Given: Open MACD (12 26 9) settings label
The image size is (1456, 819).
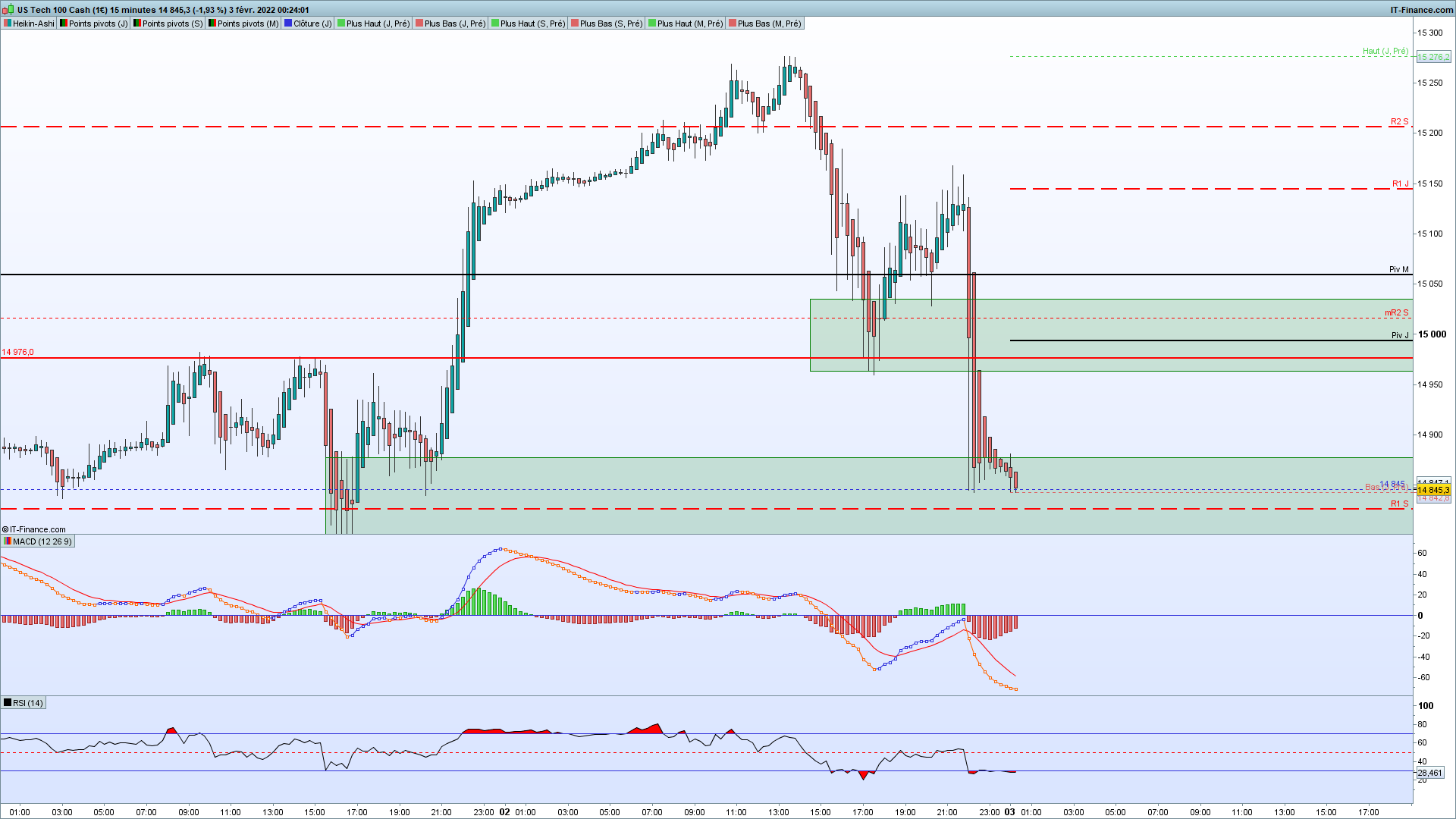Looking at the screenshot, I should point(42,541).
